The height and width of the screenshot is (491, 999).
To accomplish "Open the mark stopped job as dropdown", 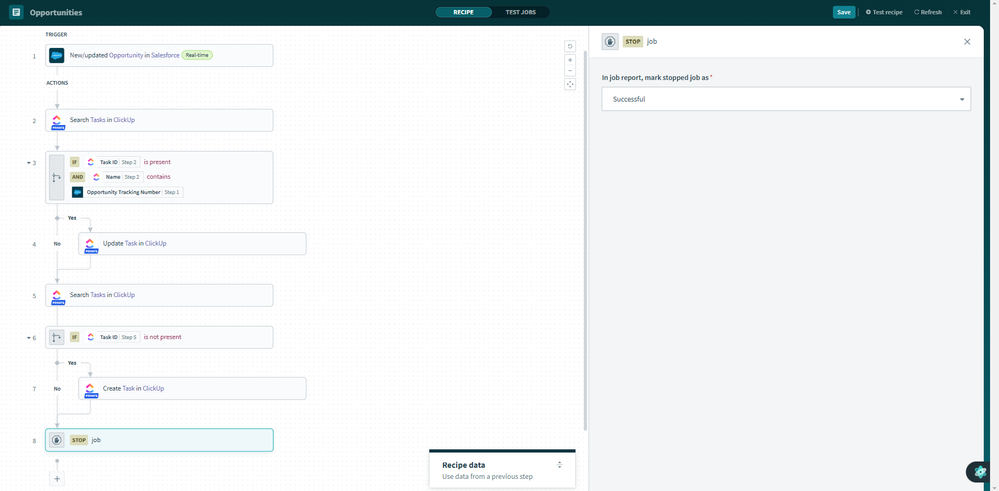I will (x=786, y=99).
